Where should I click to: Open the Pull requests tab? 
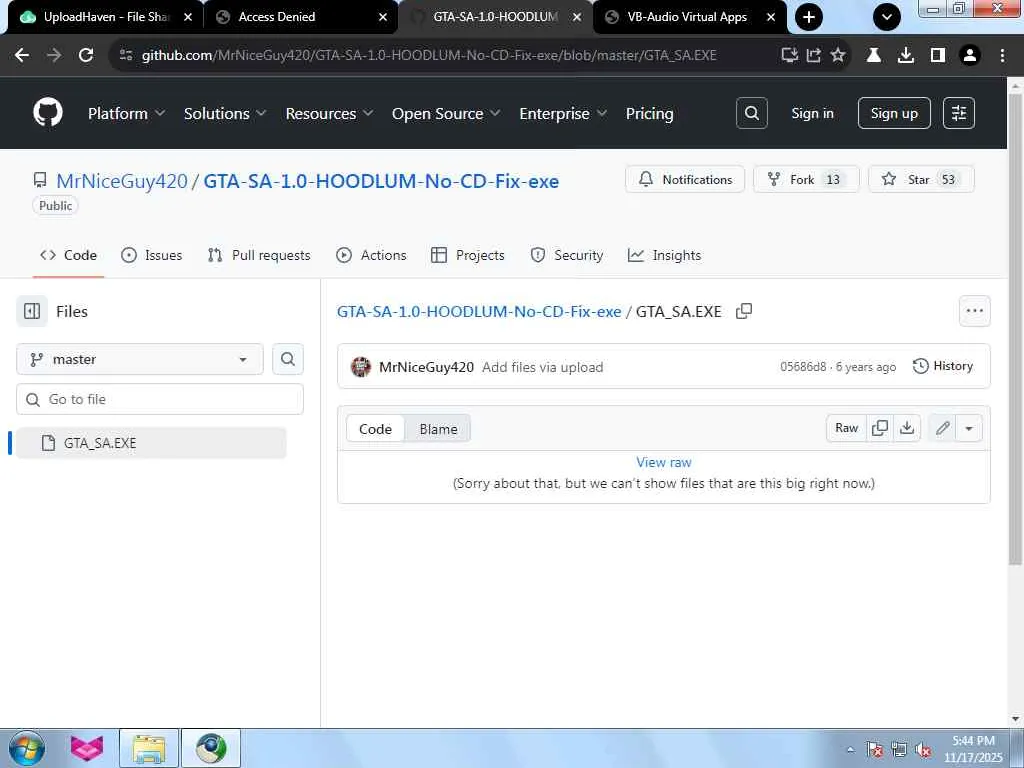pos(259,255)
